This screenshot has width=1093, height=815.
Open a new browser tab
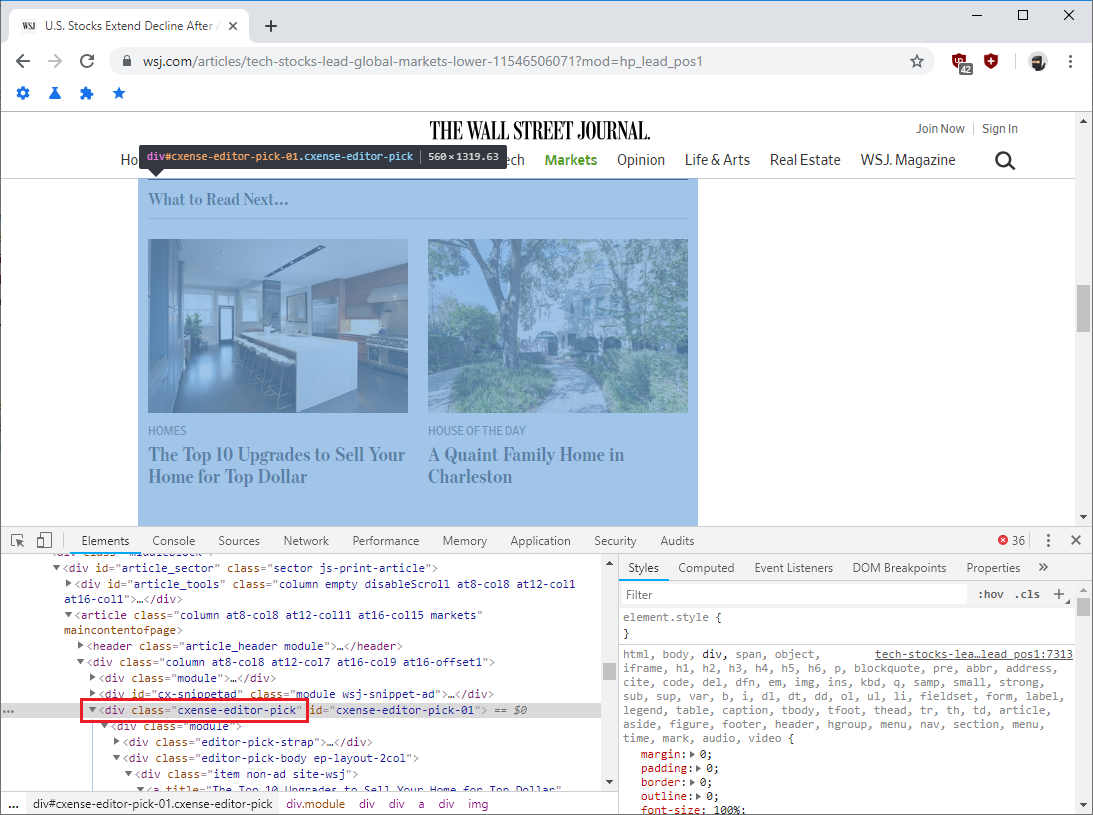pos(271,26)
